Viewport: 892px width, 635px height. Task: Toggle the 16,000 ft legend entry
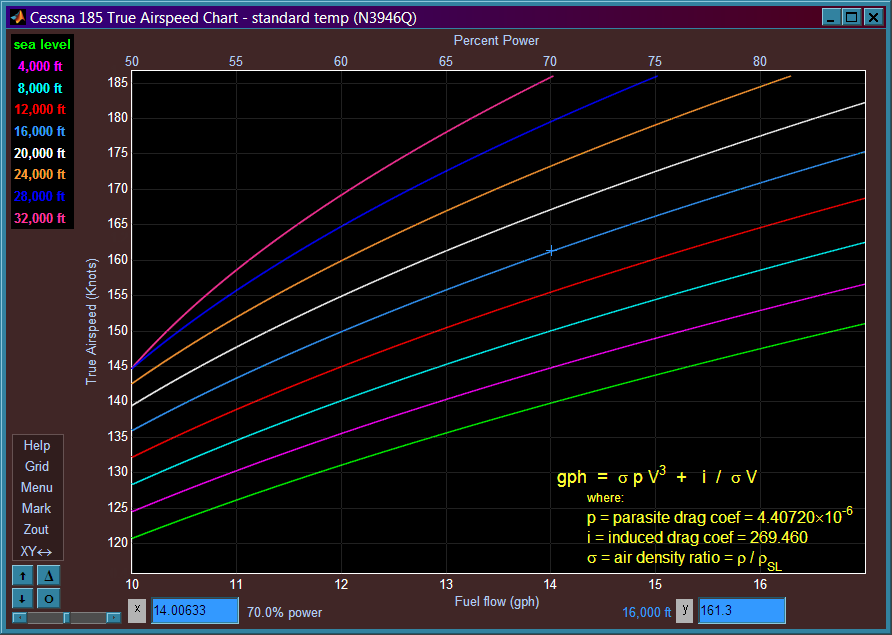click(40, 131)
